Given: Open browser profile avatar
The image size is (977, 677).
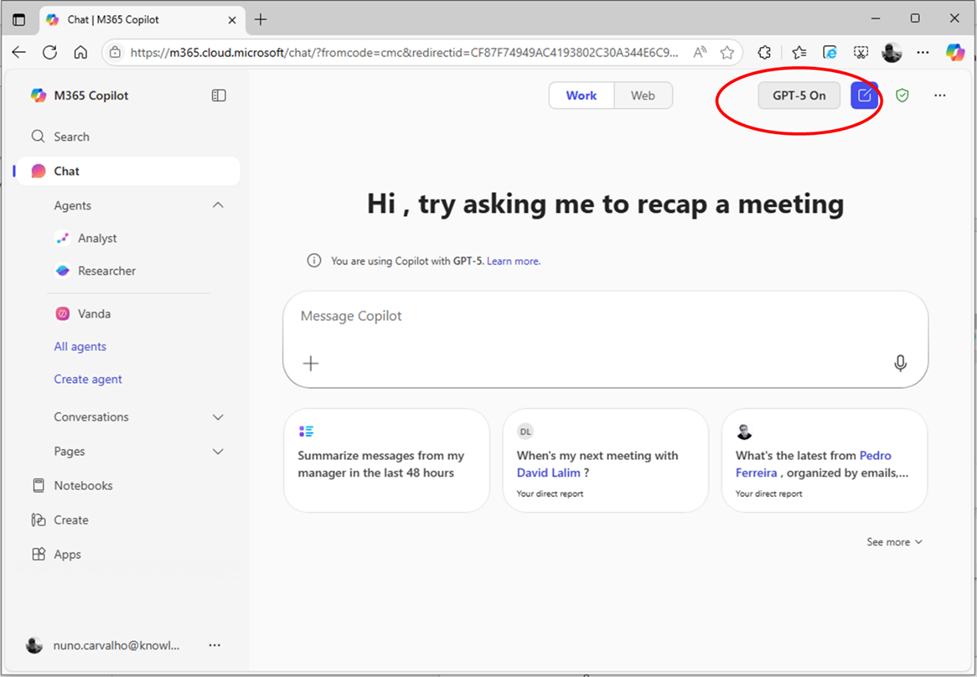Looking at the screenshot, I should pyautogui.click(x=892, y=52).
